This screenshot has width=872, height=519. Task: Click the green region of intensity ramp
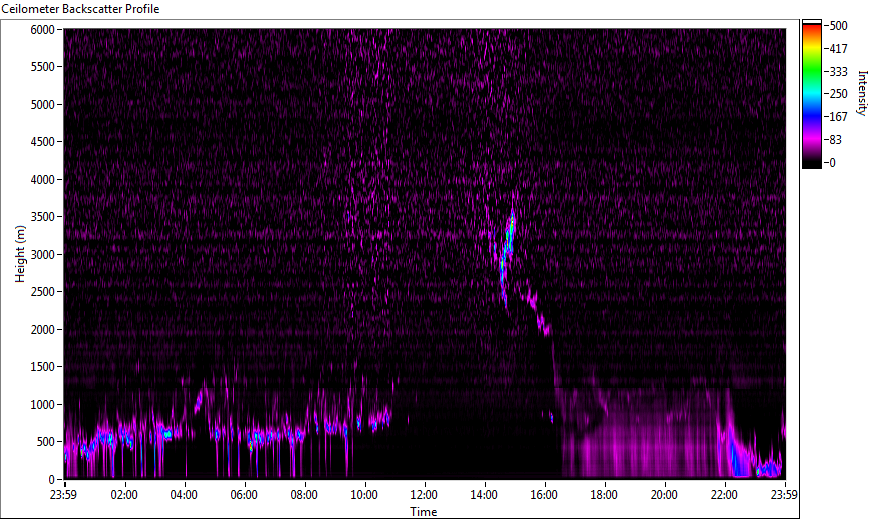pyautogui.click(x=811, y=72)
